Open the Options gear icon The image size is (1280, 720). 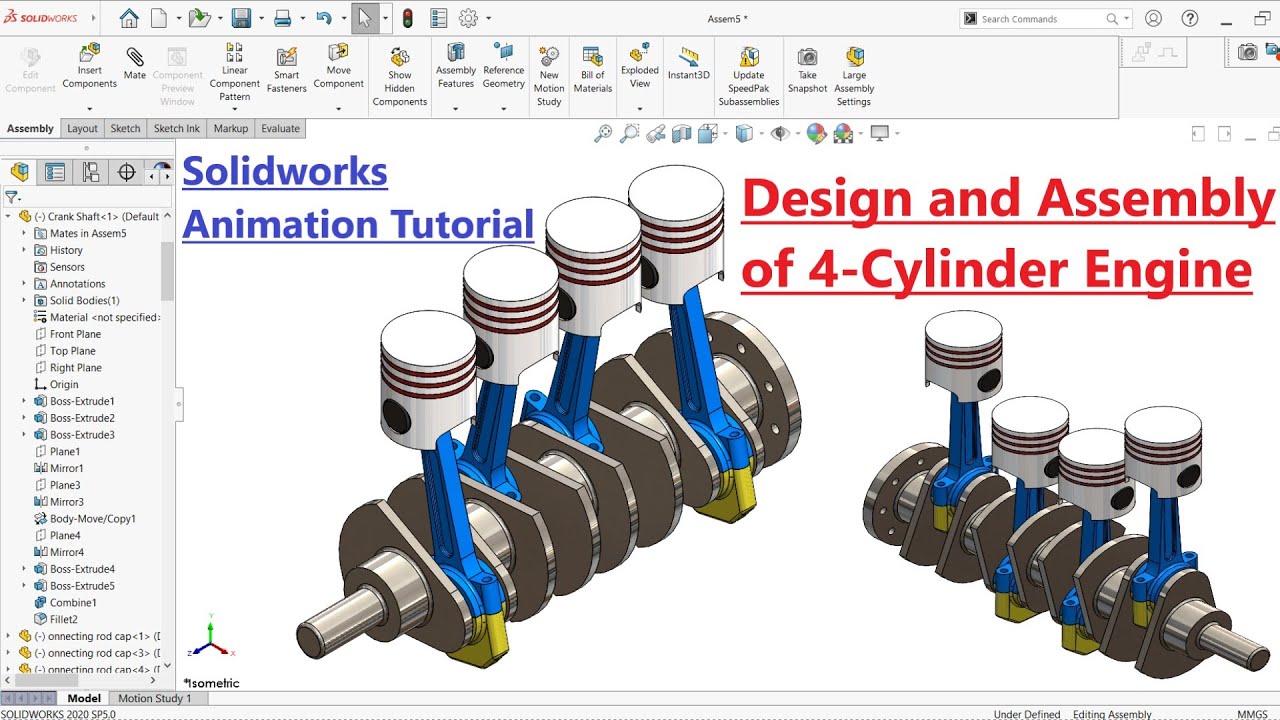(468, 18)
